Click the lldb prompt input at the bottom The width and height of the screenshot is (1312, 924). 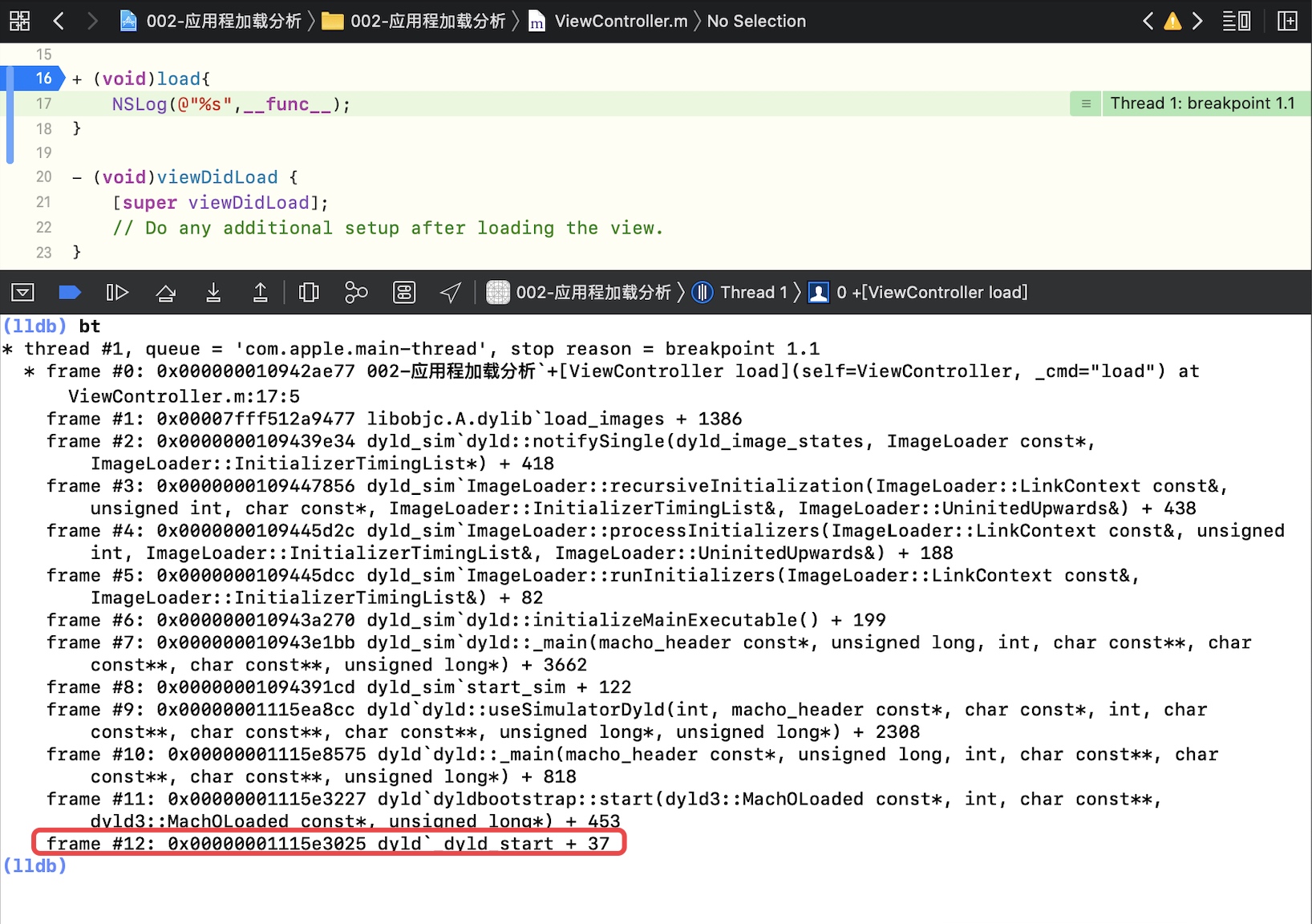click(35, 865)
